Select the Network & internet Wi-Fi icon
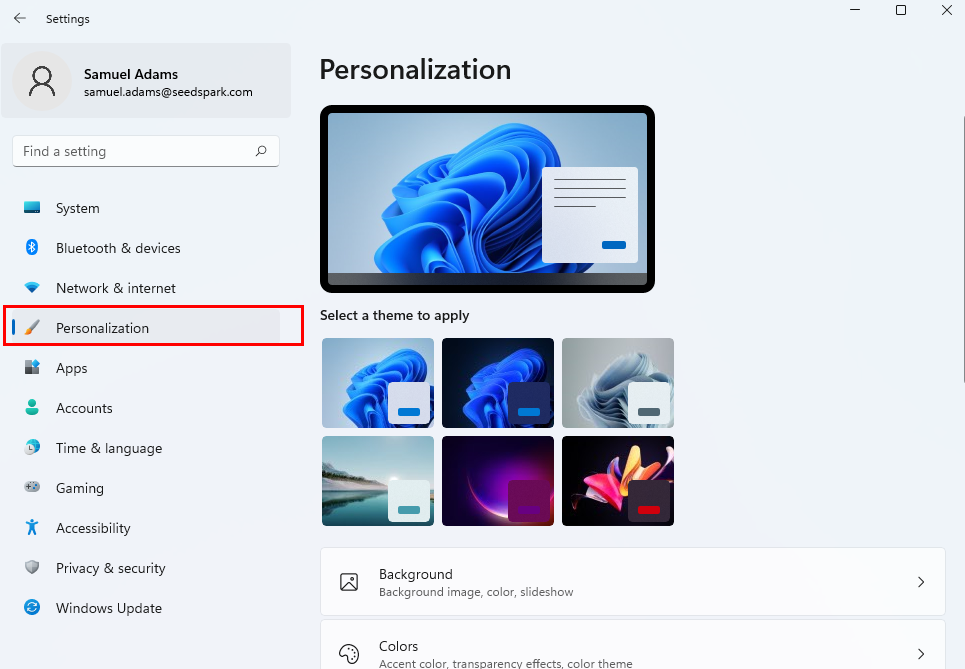This screenshot has height=669, width=965. pyautogui.click(x=32, y=287)
